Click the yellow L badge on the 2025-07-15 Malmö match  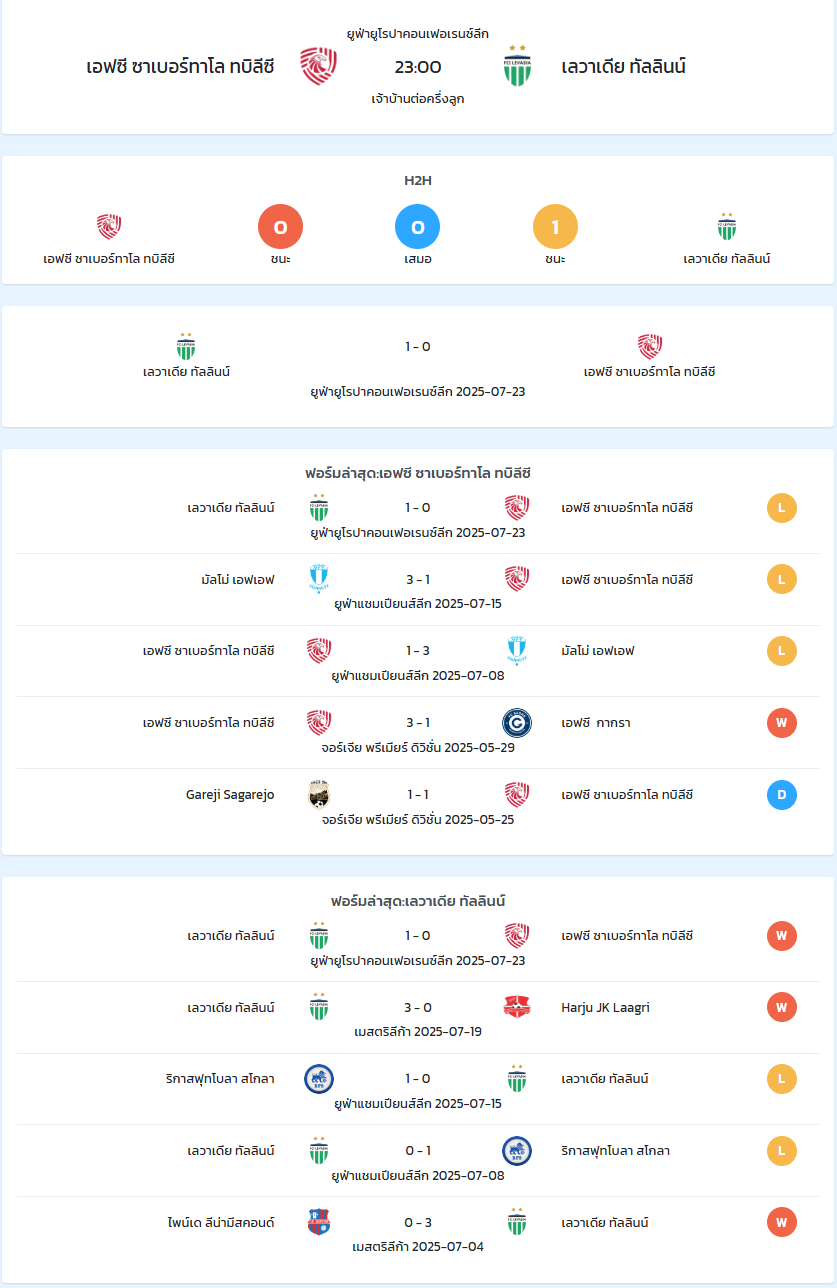pyautogui.click(x=782, y=579)
